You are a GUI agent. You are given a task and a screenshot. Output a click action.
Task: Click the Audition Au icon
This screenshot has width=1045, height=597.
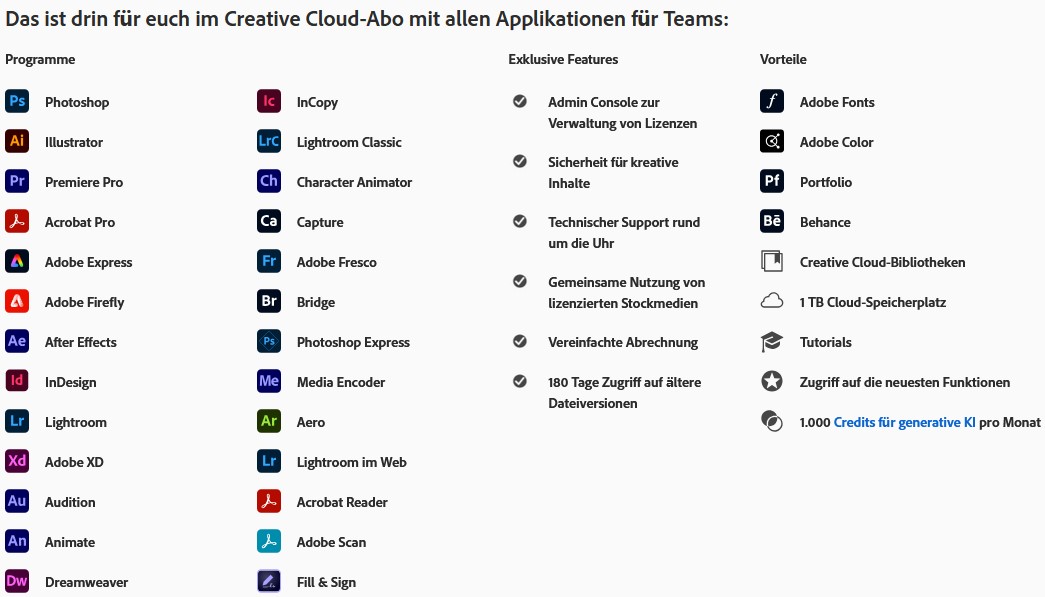tap(17, 501)
